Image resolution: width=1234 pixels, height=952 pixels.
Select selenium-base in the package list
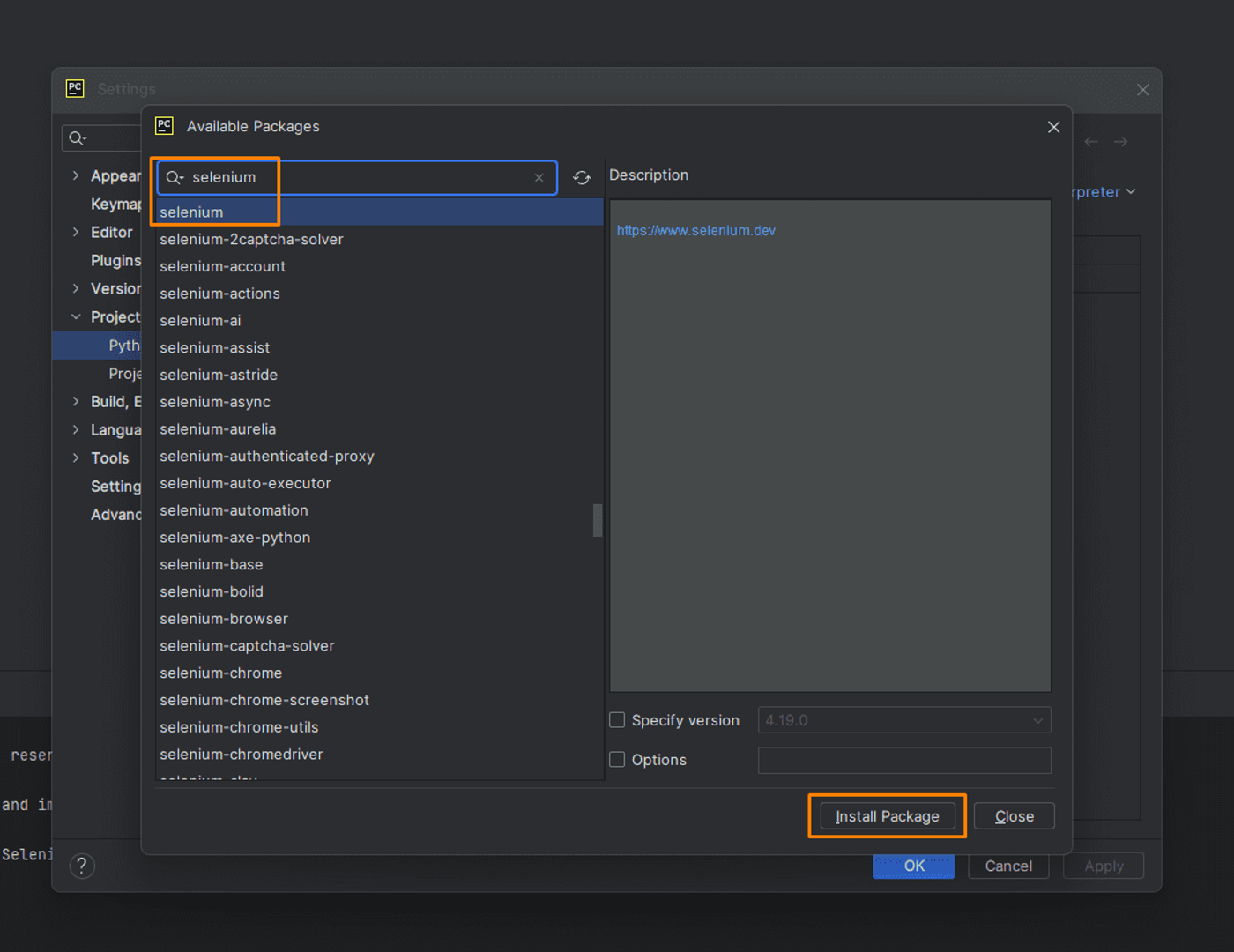[380, 565]
